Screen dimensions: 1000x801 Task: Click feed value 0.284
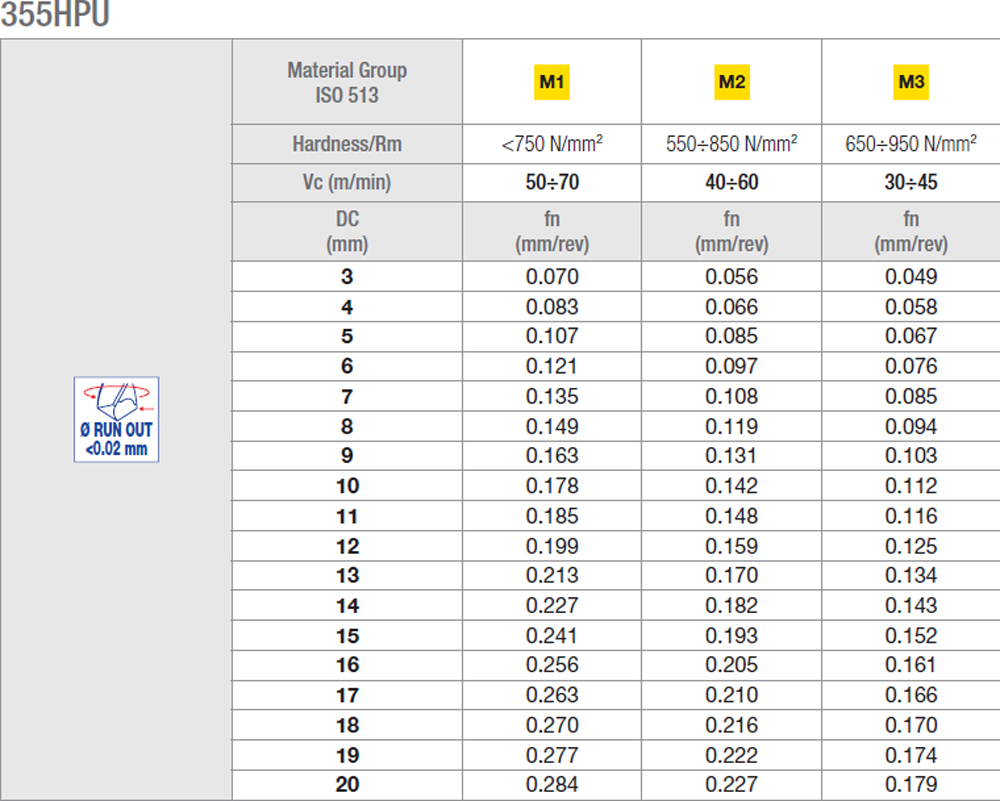552,784
